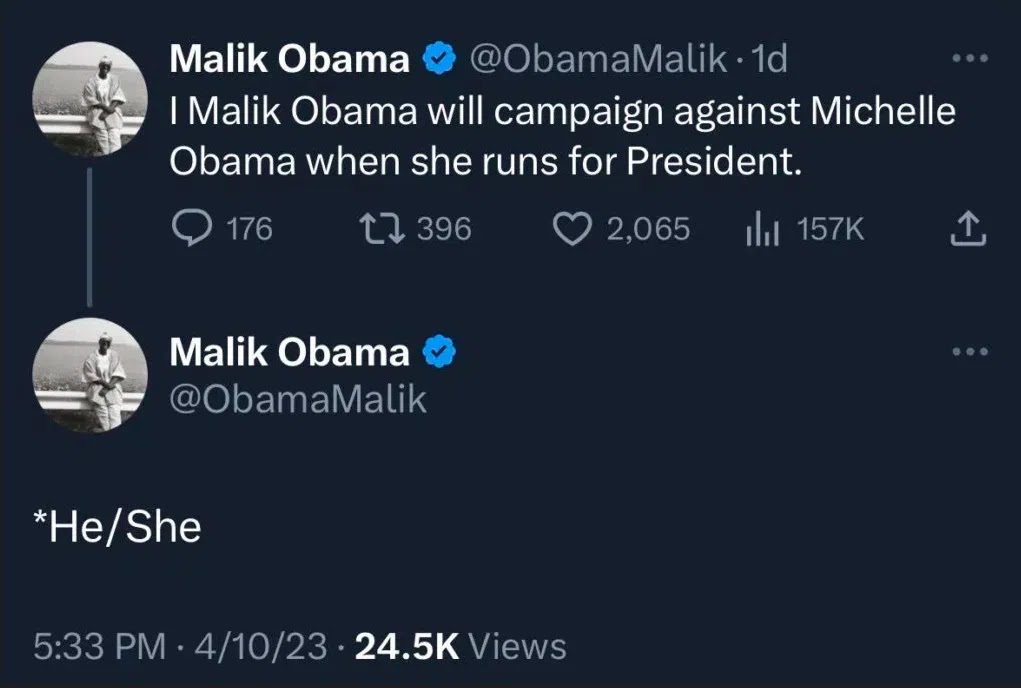Image resolution: width=1021 pixels, height=688 pixels.
Task: Open the profile avatar on the top tweet
Action: click(x=91, y=98)
